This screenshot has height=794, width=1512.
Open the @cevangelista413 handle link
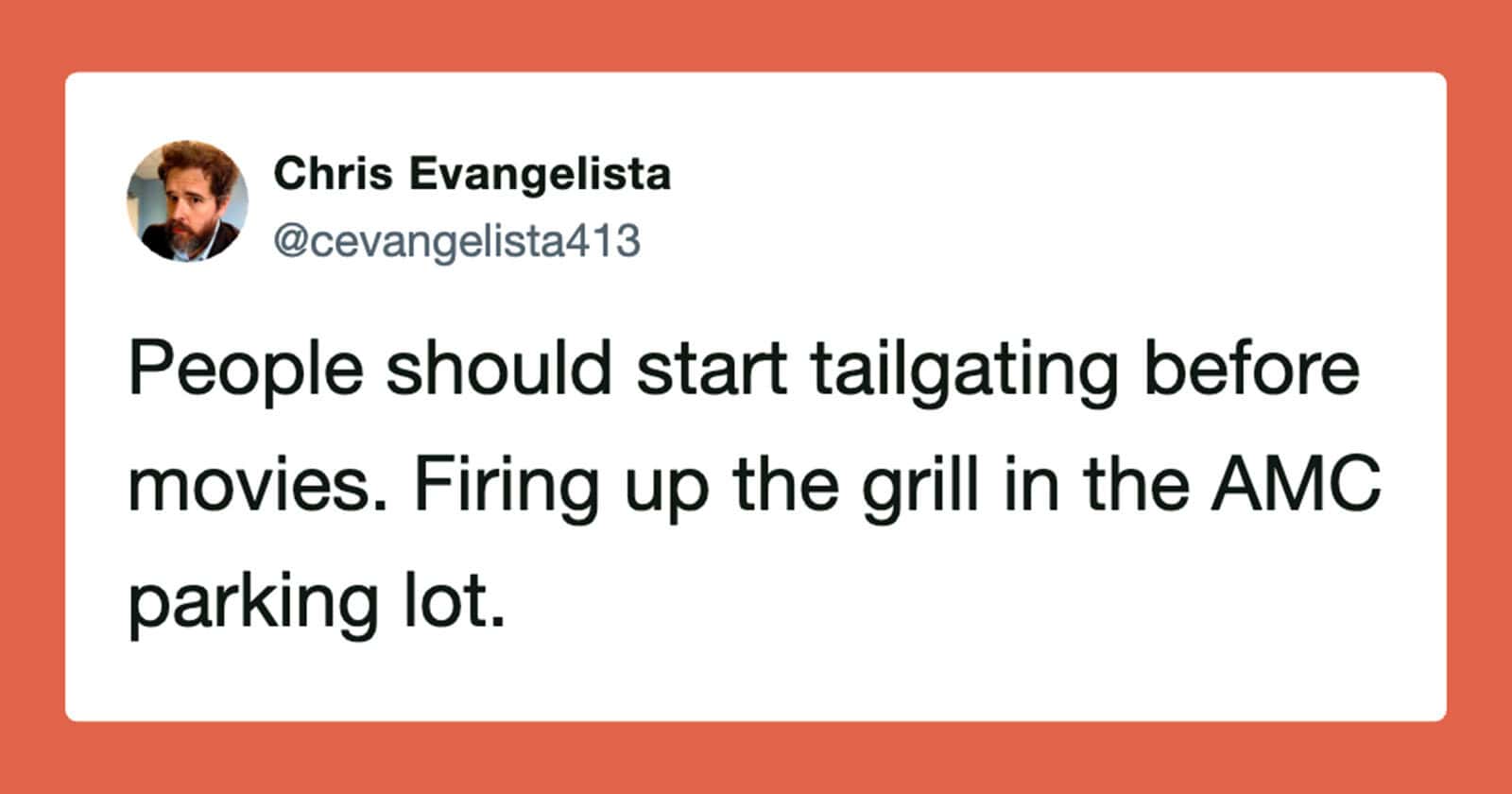pyautogui.click(x=456, y=241)
